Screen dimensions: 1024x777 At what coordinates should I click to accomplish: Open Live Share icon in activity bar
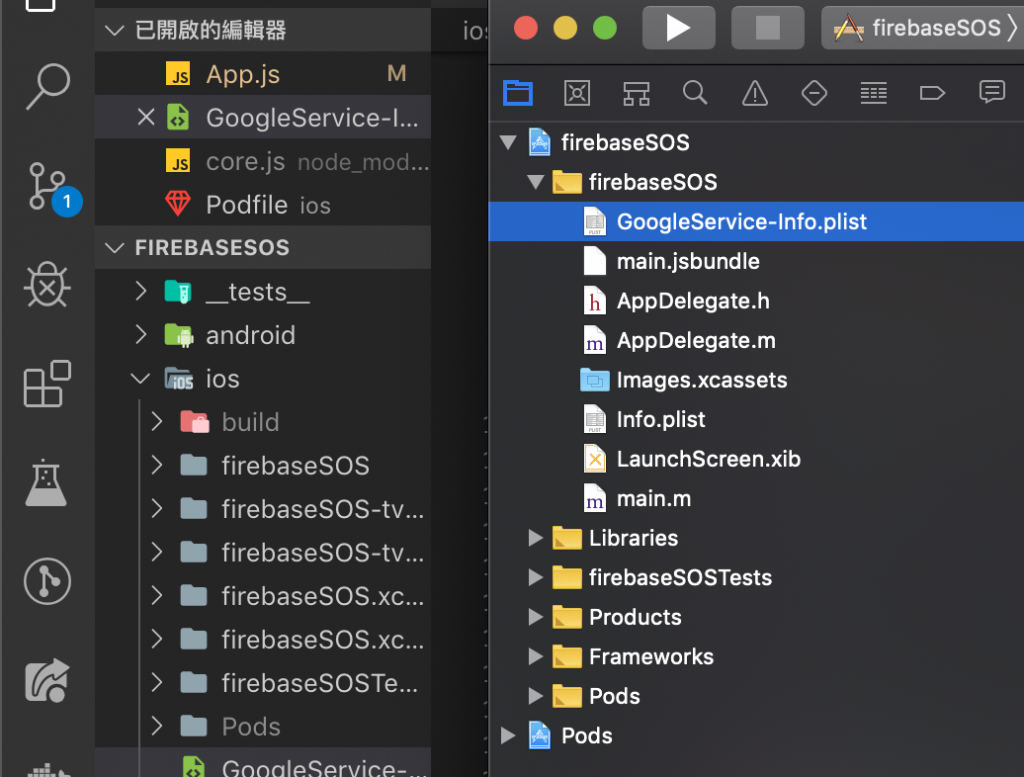(x=47, y=680)
